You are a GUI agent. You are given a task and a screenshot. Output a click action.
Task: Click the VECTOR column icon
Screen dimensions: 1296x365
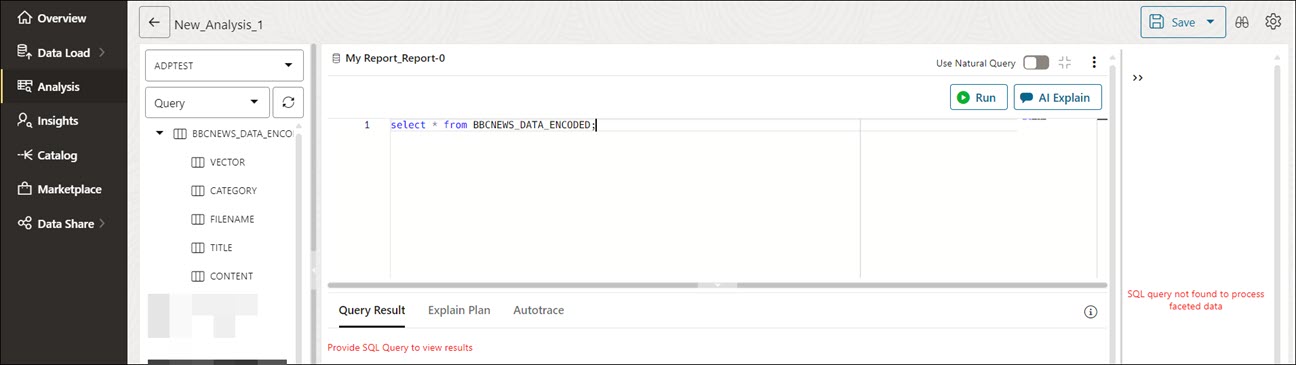pyautogui.click(x=197, y=162)
